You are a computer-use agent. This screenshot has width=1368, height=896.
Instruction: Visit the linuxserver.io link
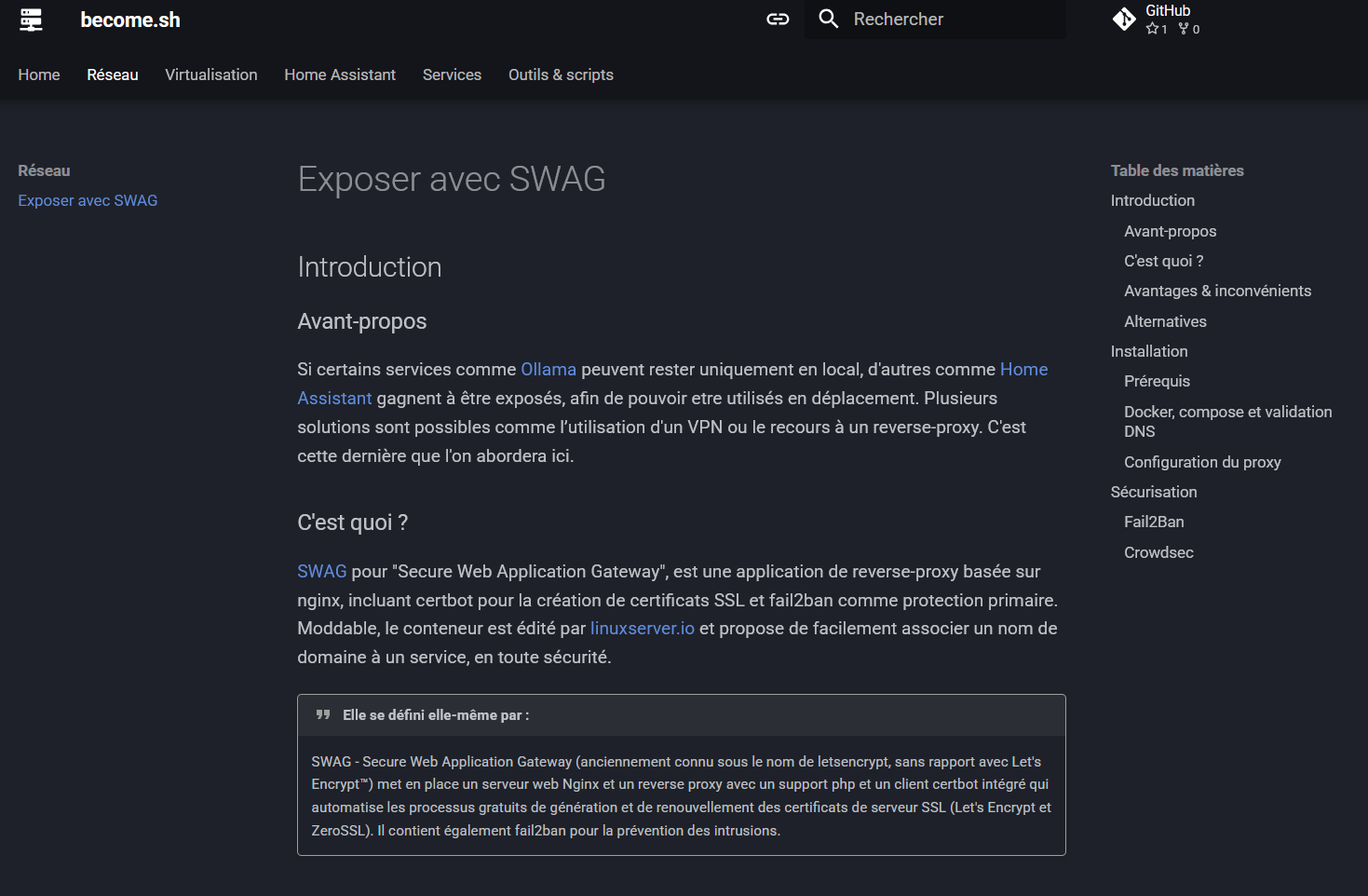[642, 629]
